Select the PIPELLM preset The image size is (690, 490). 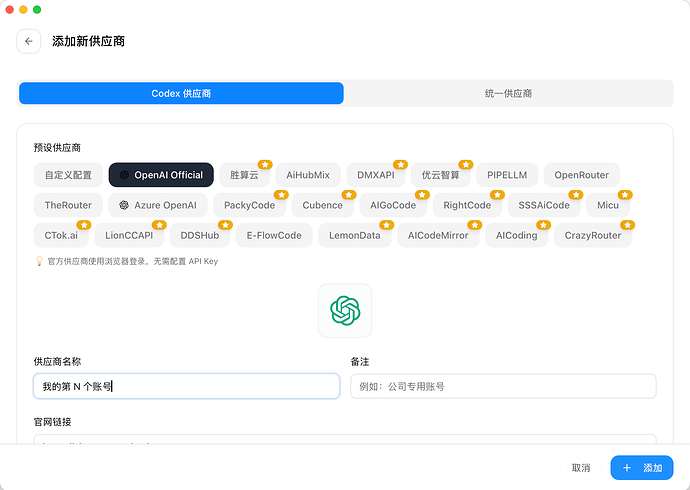click(x=507, y=175)
